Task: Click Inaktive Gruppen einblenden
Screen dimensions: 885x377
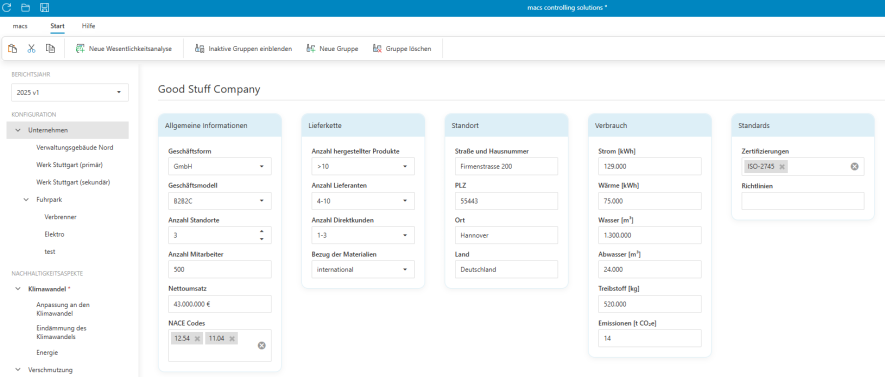Action: tap(243, 49)
